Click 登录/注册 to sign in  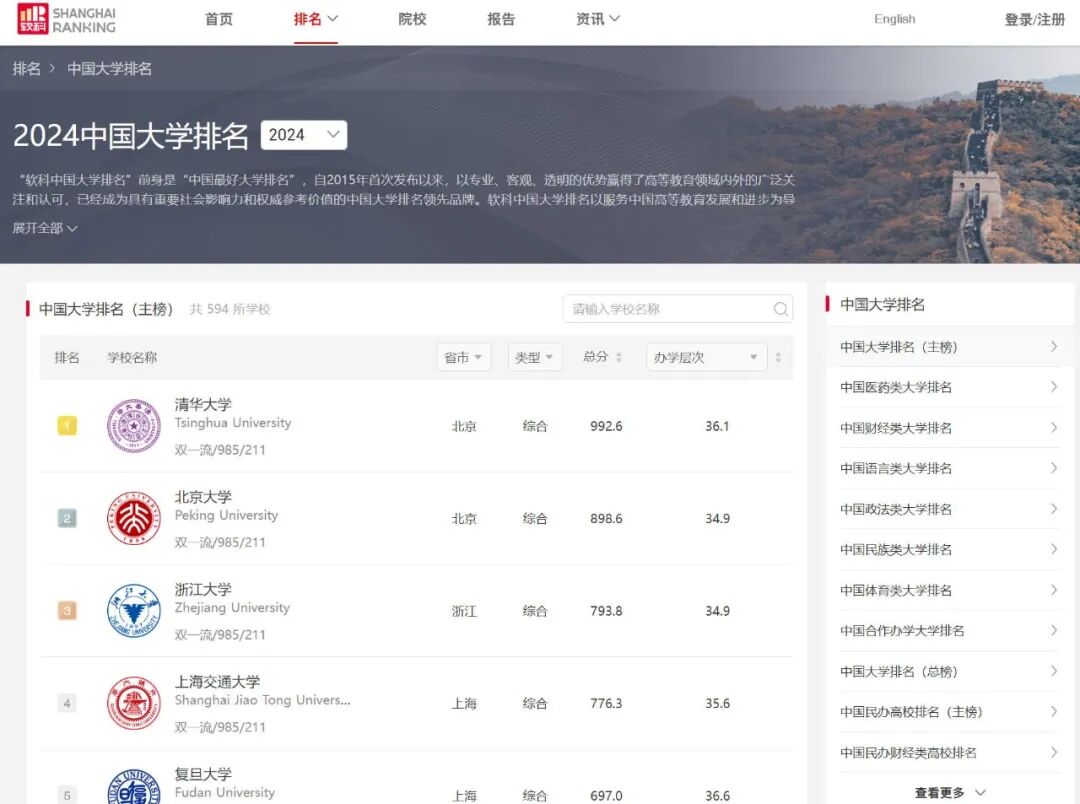pyautogui.click(x=1035, y=19)
